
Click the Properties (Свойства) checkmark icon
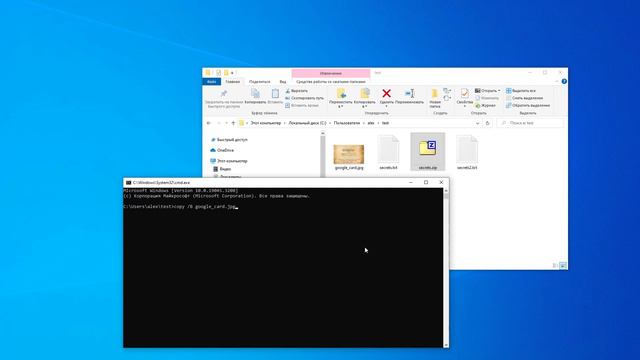pyautogui.click(x=464, y=94)
